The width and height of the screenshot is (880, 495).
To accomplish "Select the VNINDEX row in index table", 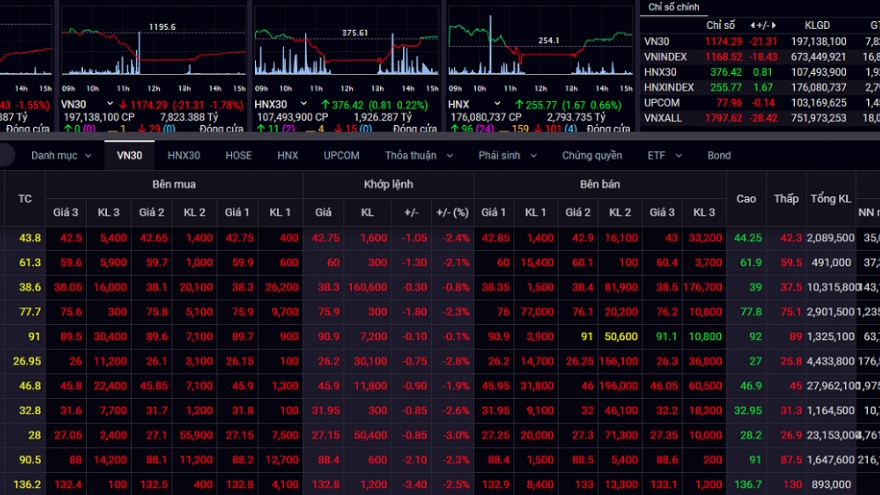I will 665,57.
